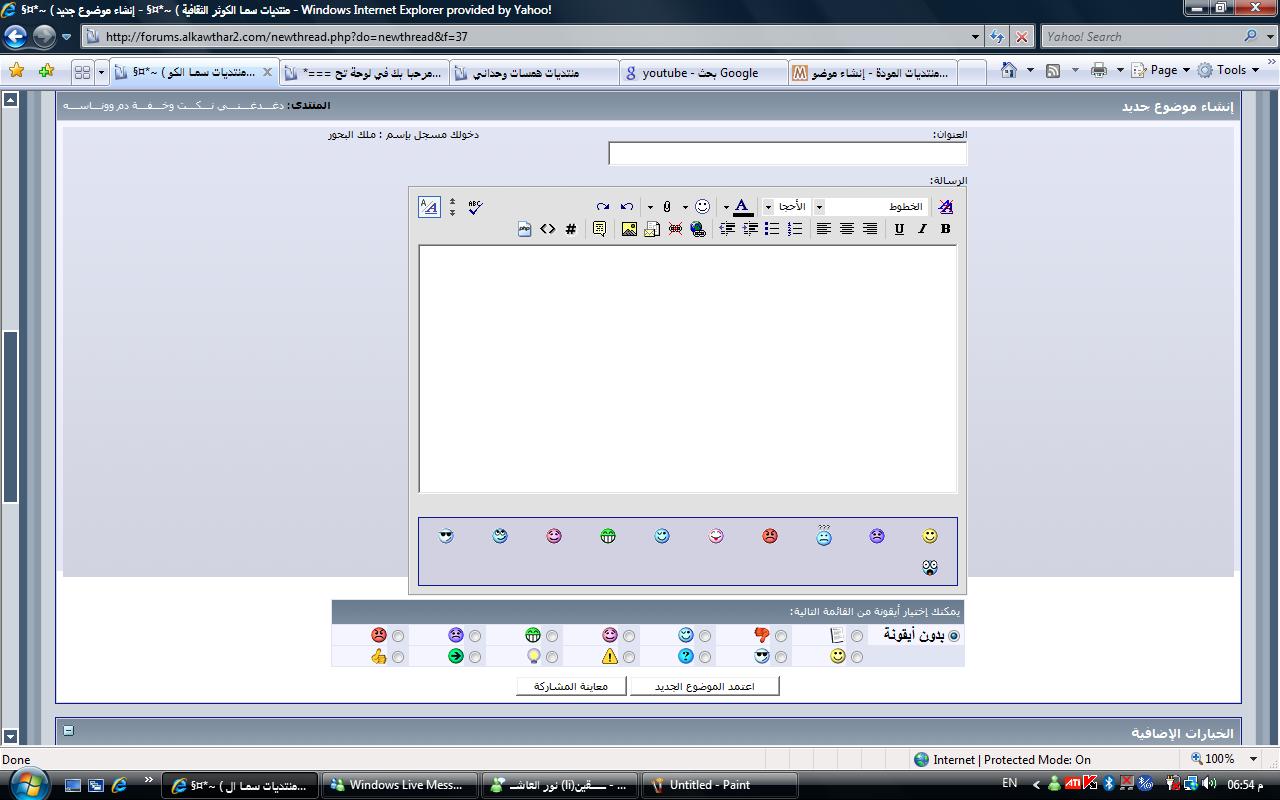Open the font size 'الأحجا' dropdown
1280x800 pixels.
[768, 207]
